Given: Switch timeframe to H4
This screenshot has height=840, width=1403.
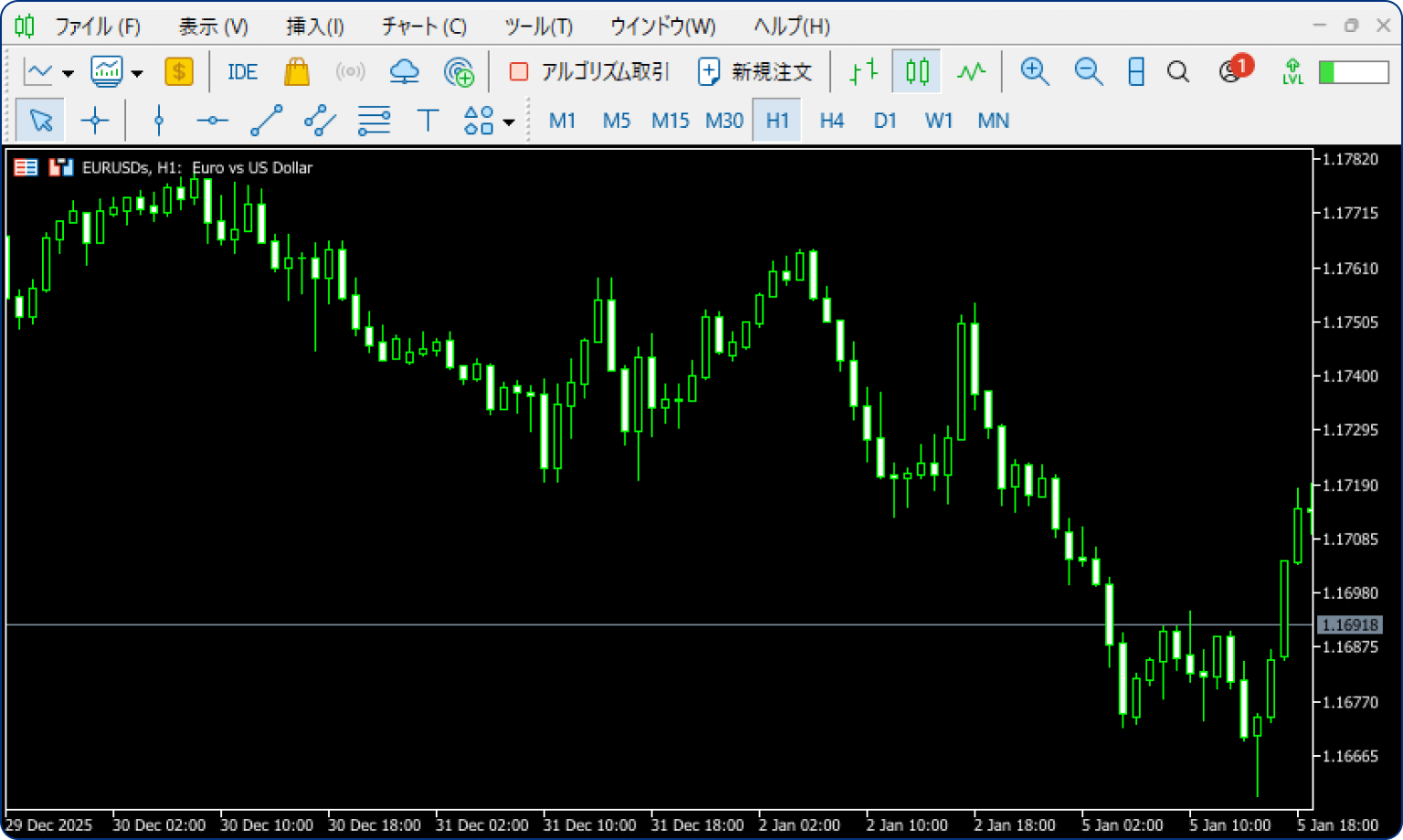Looking at the screenshot, I should (831, 121).
